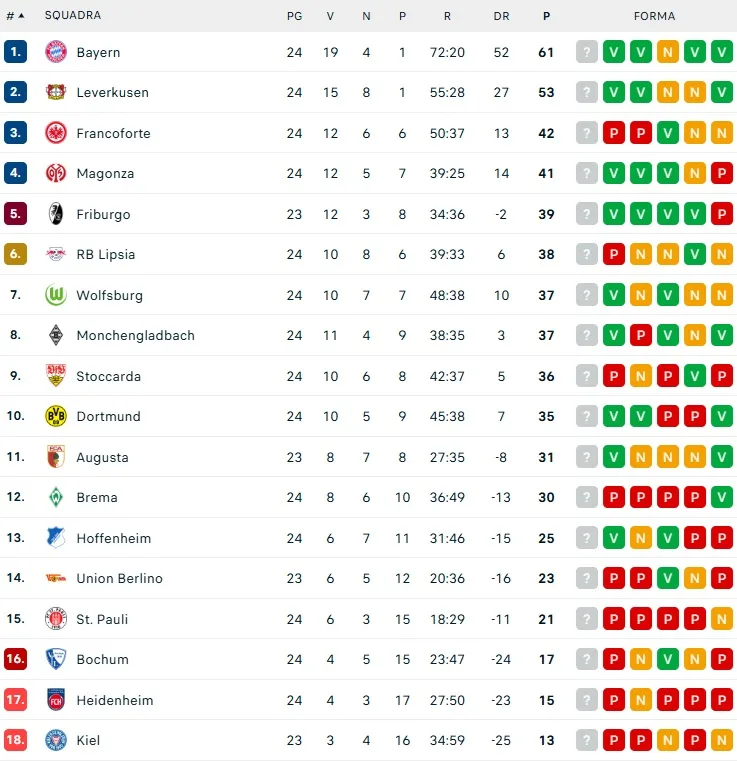This screenshot has width=737, height=761.
Task: Select the St. Pauli club crest
Action: (x=56, y=619)
